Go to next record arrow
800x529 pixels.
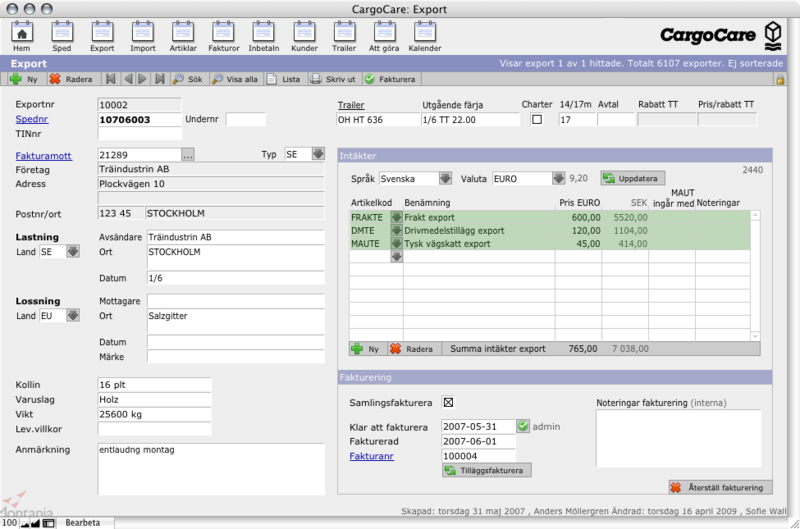[x=142, y=79]
